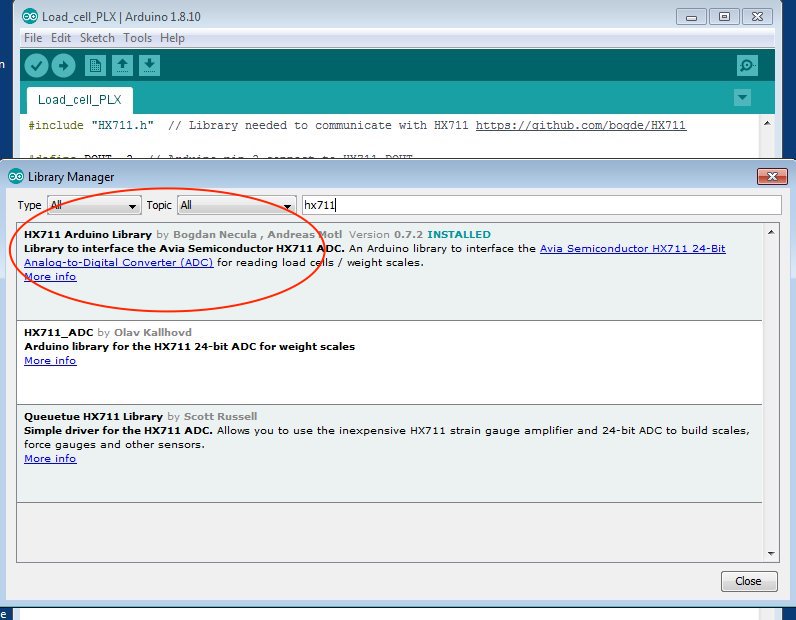Select the HX711_ADC library title

pyautogui.click(x=58, y=333)
